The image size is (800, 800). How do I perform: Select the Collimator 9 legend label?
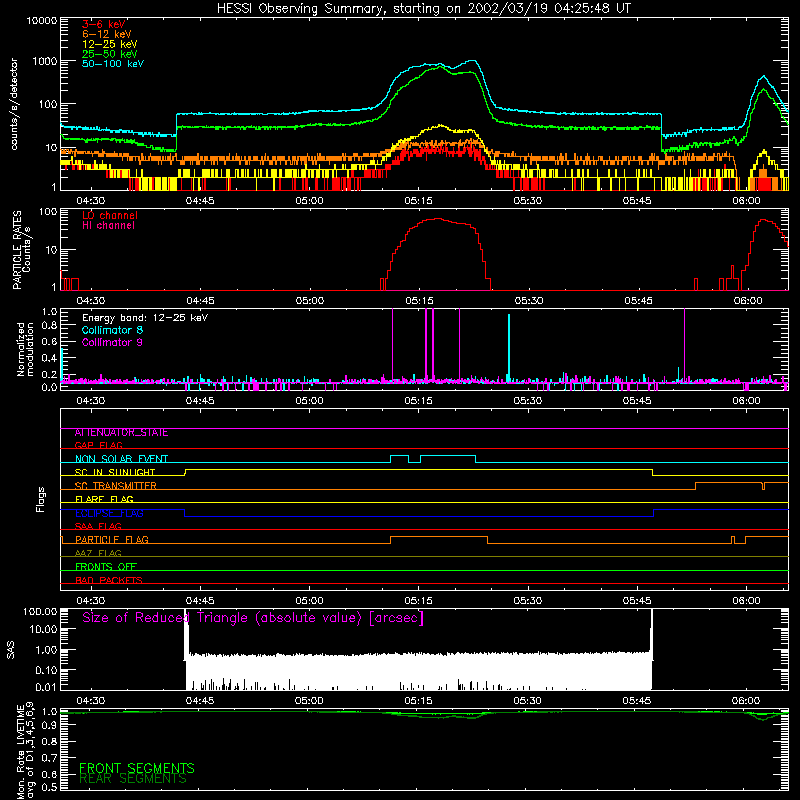112,342
